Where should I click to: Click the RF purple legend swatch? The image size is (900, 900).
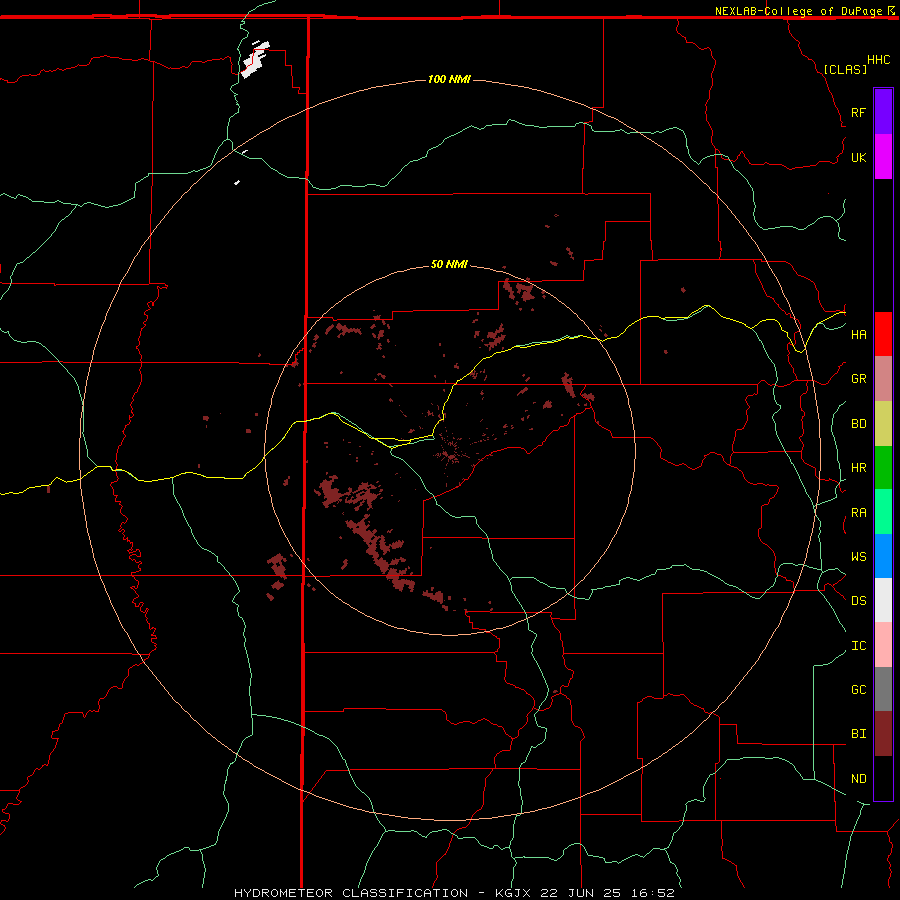coord(883,112)
